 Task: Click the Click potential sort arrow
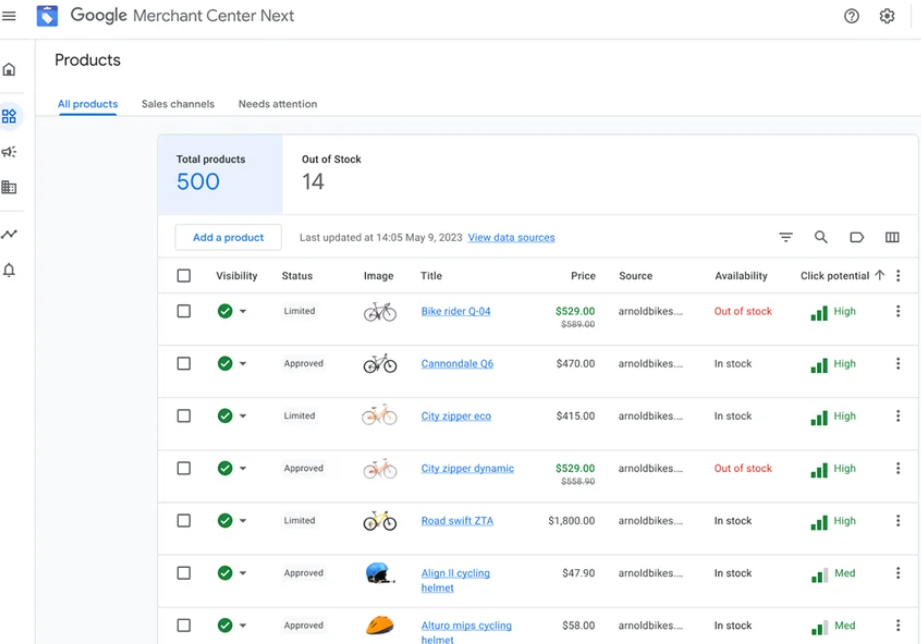click(x=879, y=275)
